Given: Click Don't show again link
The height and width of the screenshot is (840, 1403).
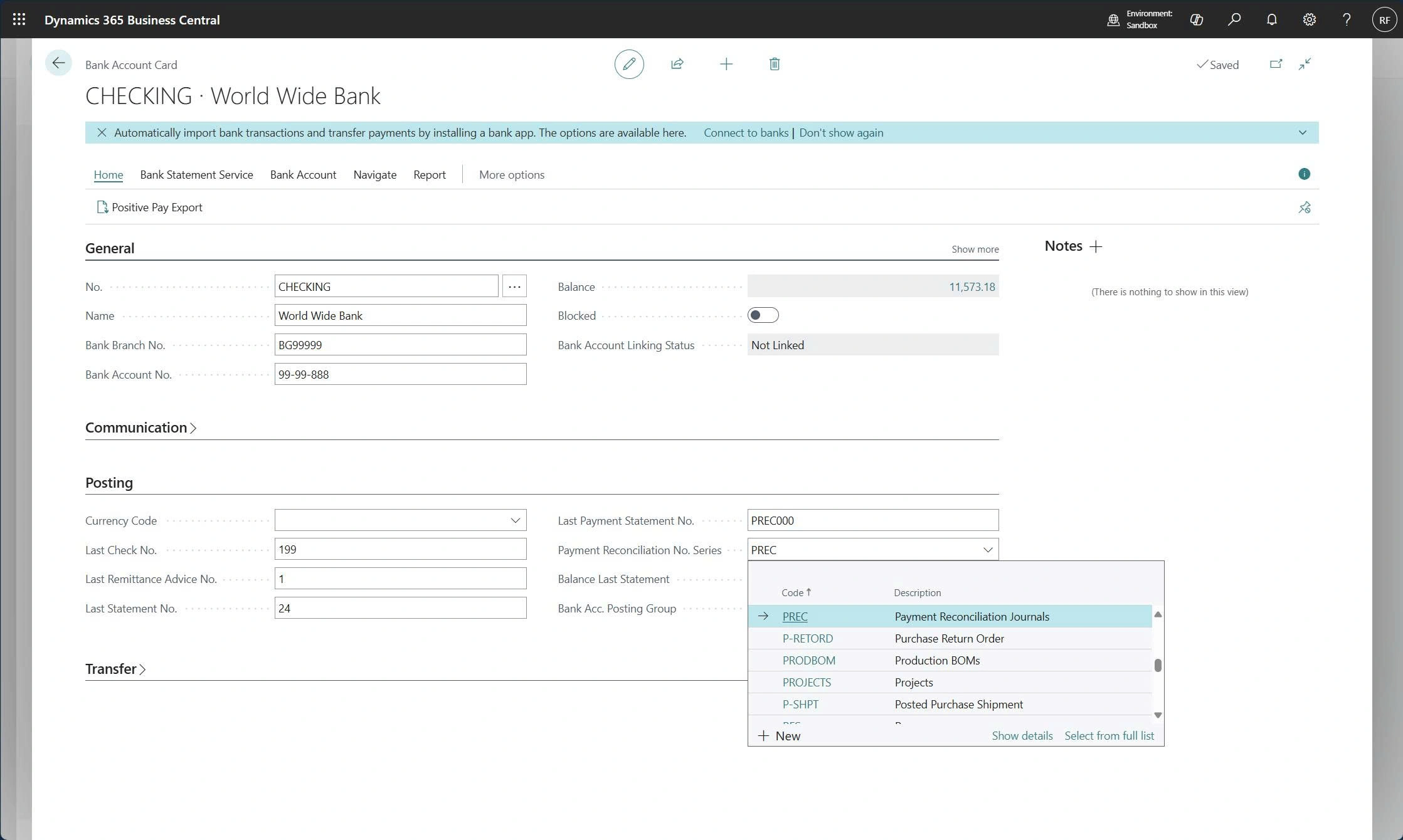Looking at the screenshot, I should [x=841, y=133].
